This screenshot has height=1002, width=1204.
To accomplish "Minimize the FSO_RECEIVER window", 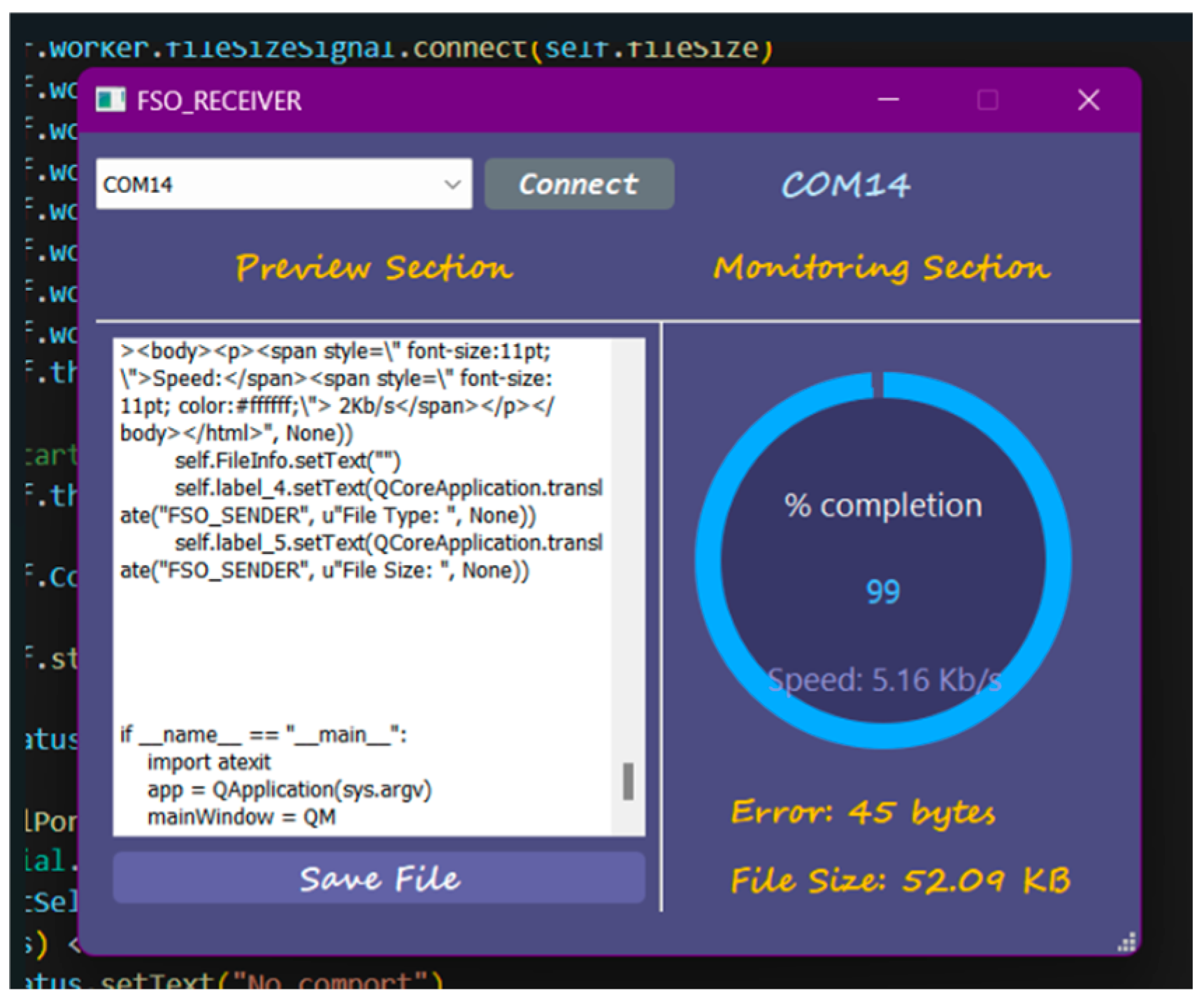I will point(888,100).
